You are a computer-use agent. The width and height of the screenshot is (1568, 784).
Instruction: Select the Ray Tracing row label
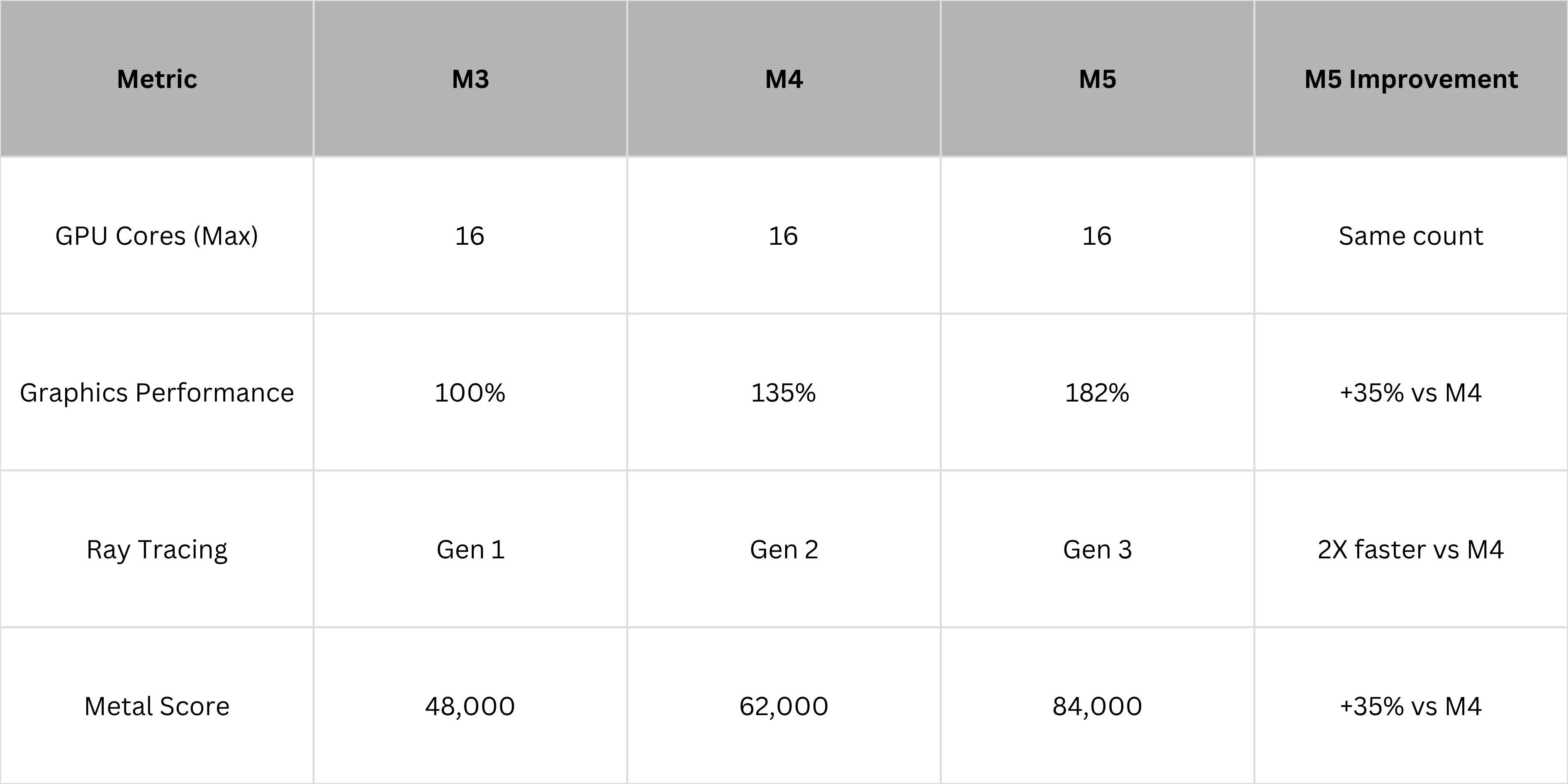(157, 549)
